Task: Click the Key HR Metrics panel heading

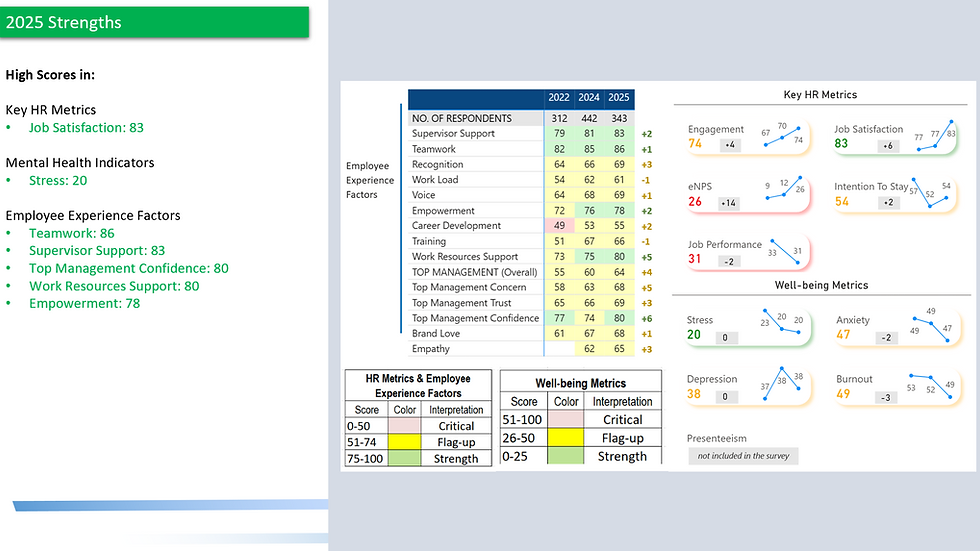Action: pyautogui.click(x=820, y=95)
